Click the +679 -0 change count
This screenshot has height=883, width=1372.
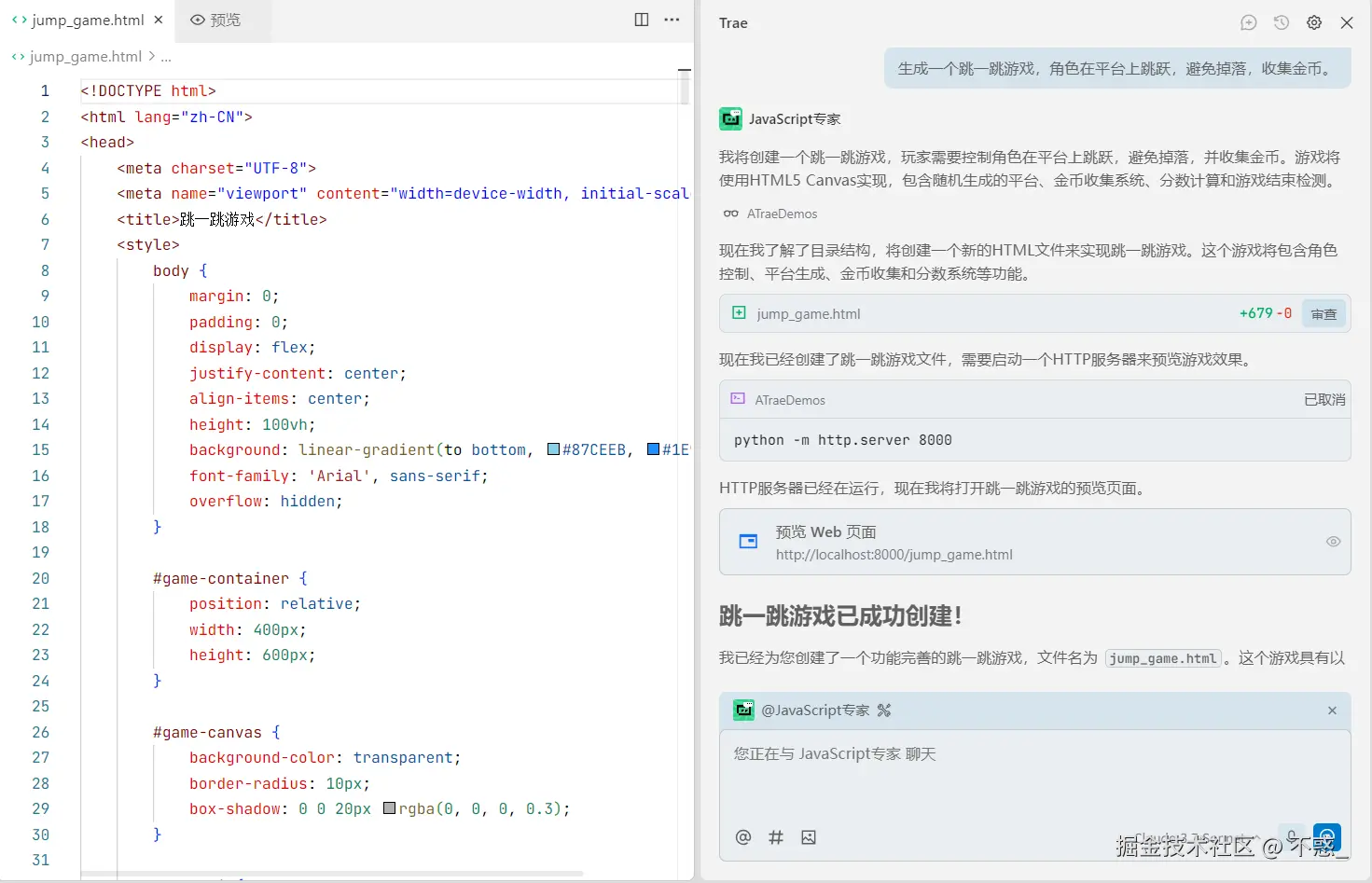[x=1266, y=313]
